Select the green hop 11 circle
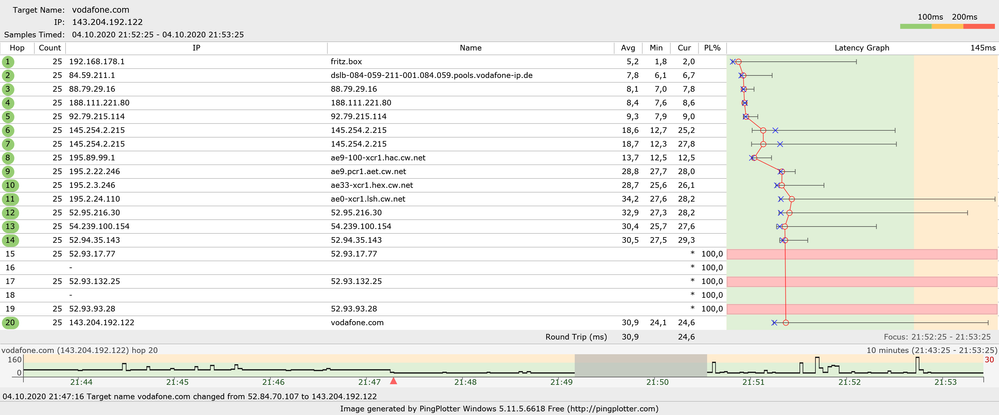 click(x=10, y=199)
